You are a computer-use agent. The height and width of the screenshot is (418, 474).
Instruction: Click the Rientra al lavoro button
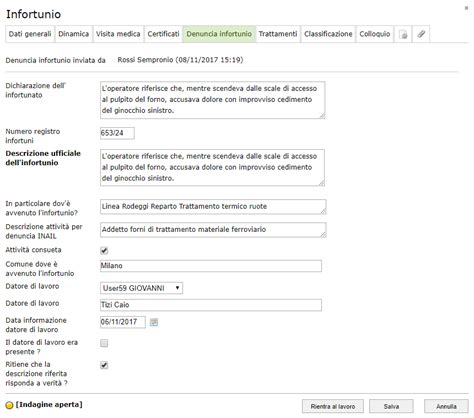click(333, 406)
